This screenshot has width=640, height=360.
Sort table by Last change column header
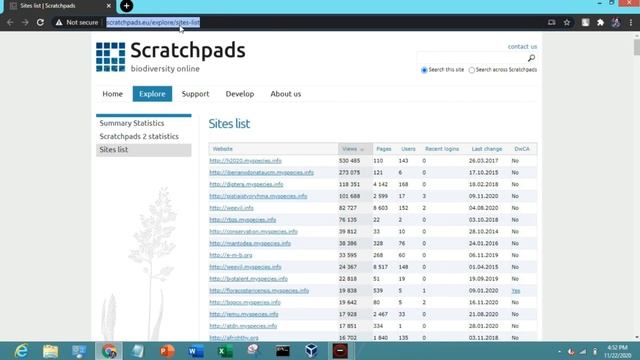tap(487, 149)
